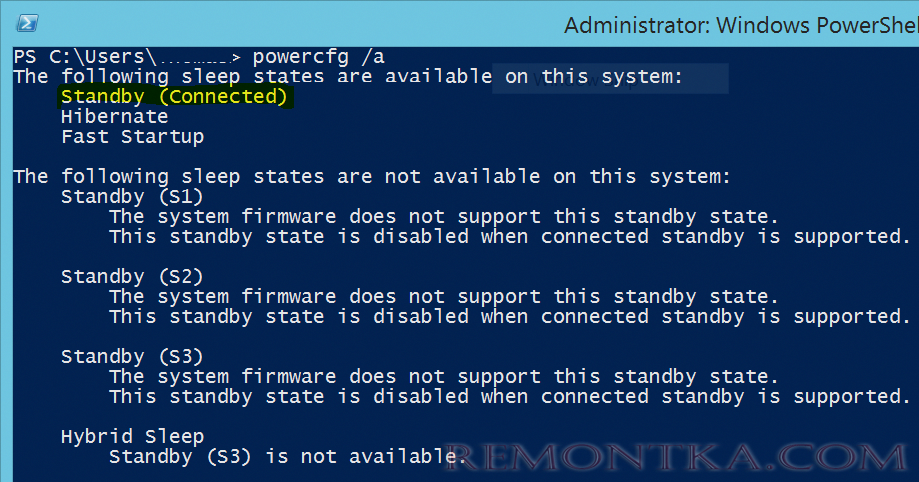Screen dimensions: 919x482
Task: Click the highlighted Standby (Connected) line
Action: (174, 97)
